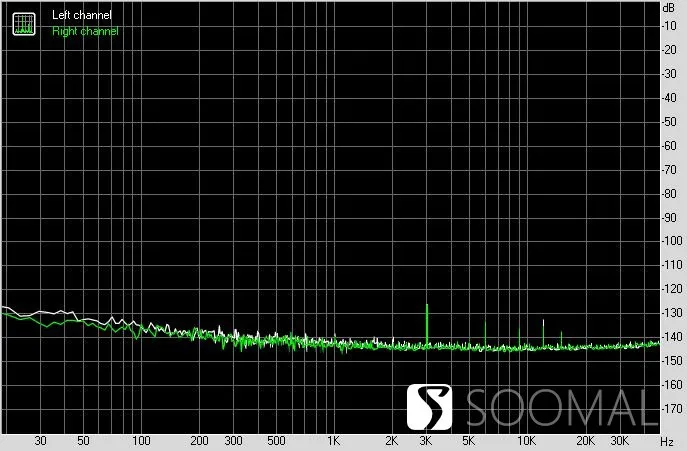Click the 300 Hz frequency axis label
This screenshot has height=451, width=687.
click(234, 440)
